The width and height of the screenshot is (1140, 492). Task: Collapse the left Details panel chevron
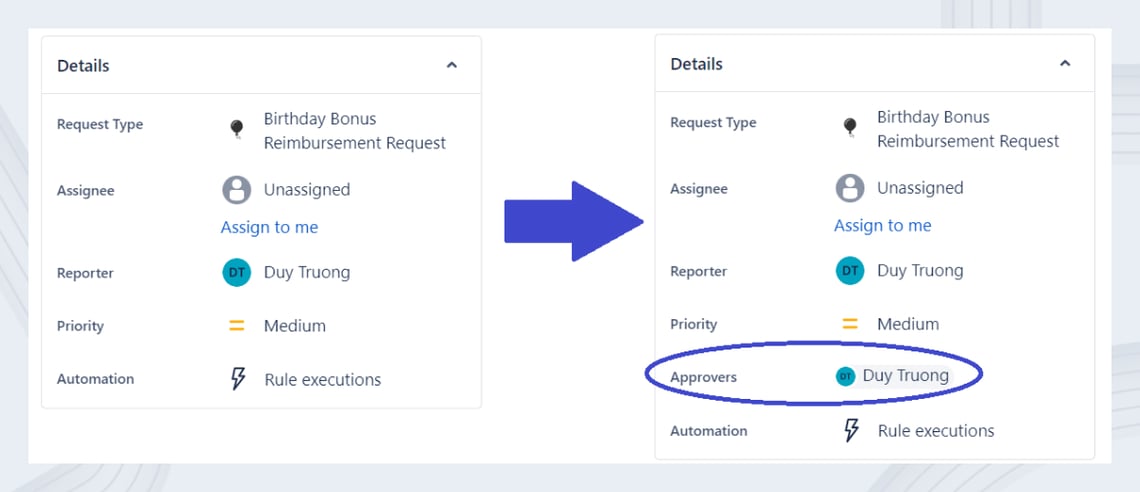(x=452, y=66)
